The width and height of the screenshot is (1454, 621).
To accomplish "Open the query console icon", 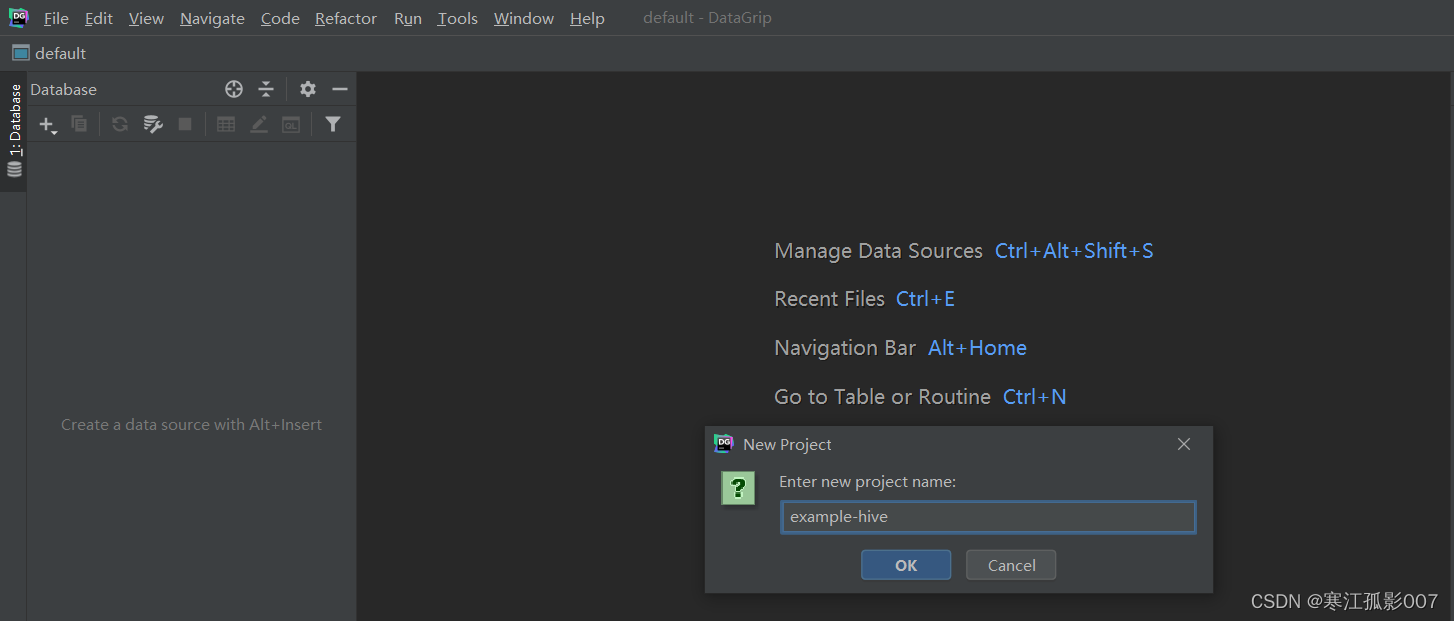I will (291, 124).
